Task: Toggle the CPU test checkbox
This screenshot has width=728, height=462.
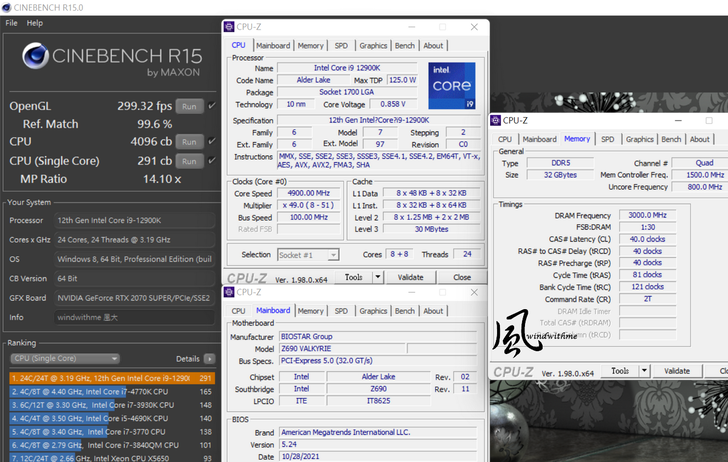Action: (x=212, y=142)
